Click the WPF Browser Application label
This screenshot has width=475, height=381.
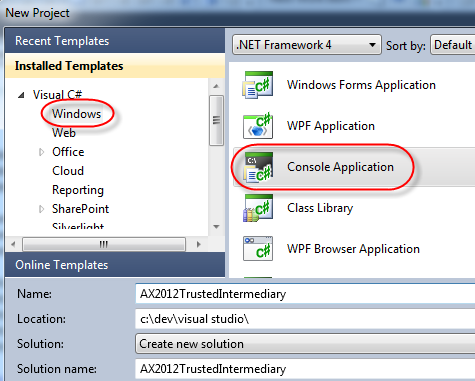click(x=353, y=249)
